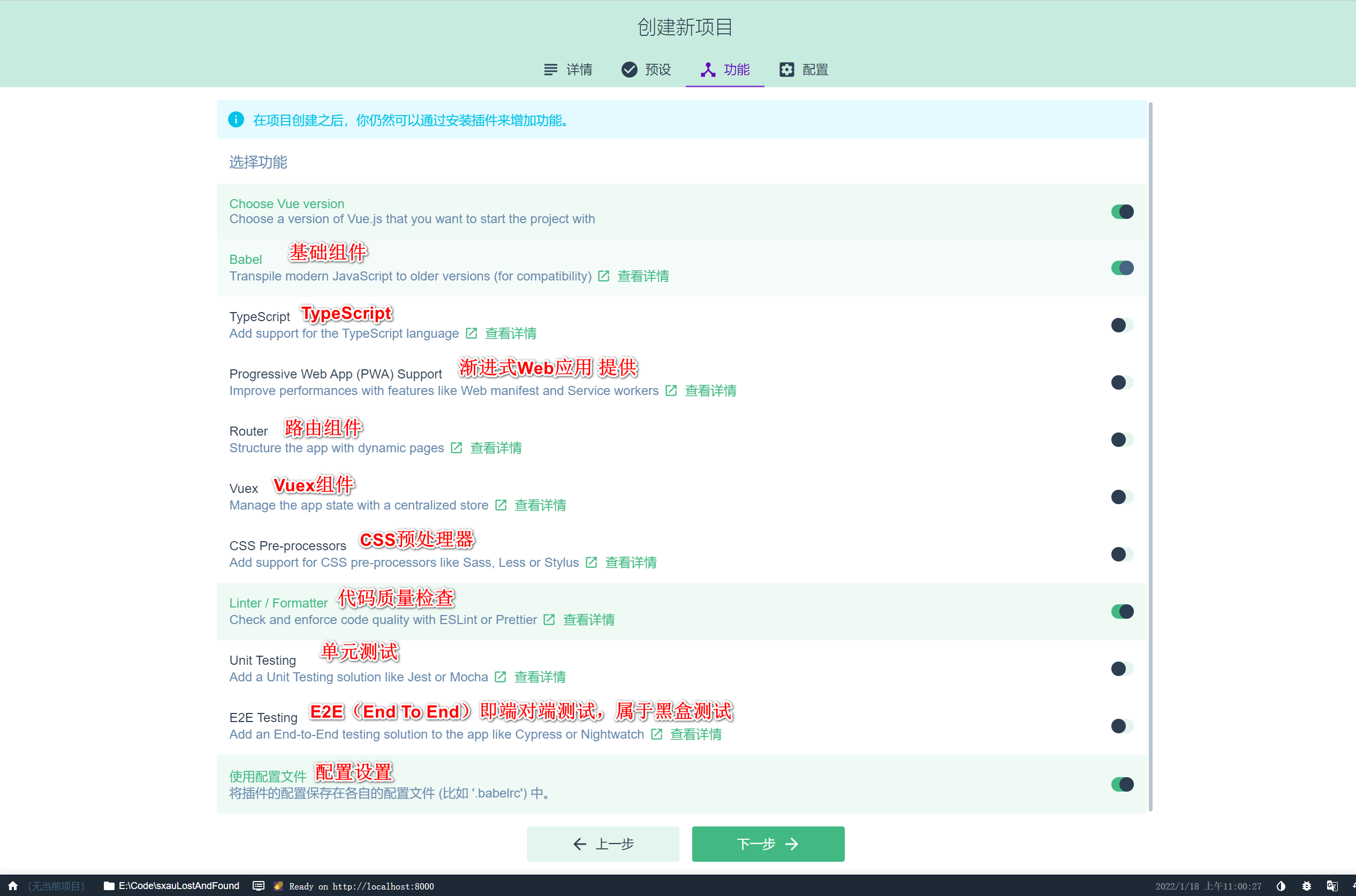The height and width of the screenshot is (896, 1356).
Task: Enable the TypeScript toggle
Action: (x=1122, y=325)
